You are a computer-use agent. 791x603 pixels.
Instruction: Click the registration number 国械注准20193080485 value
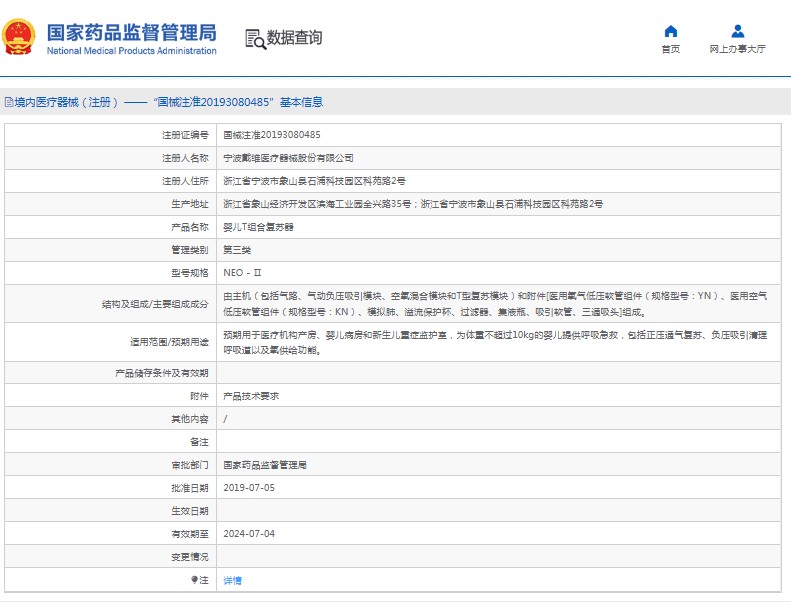pyautogui.click(x=271, y=135)
